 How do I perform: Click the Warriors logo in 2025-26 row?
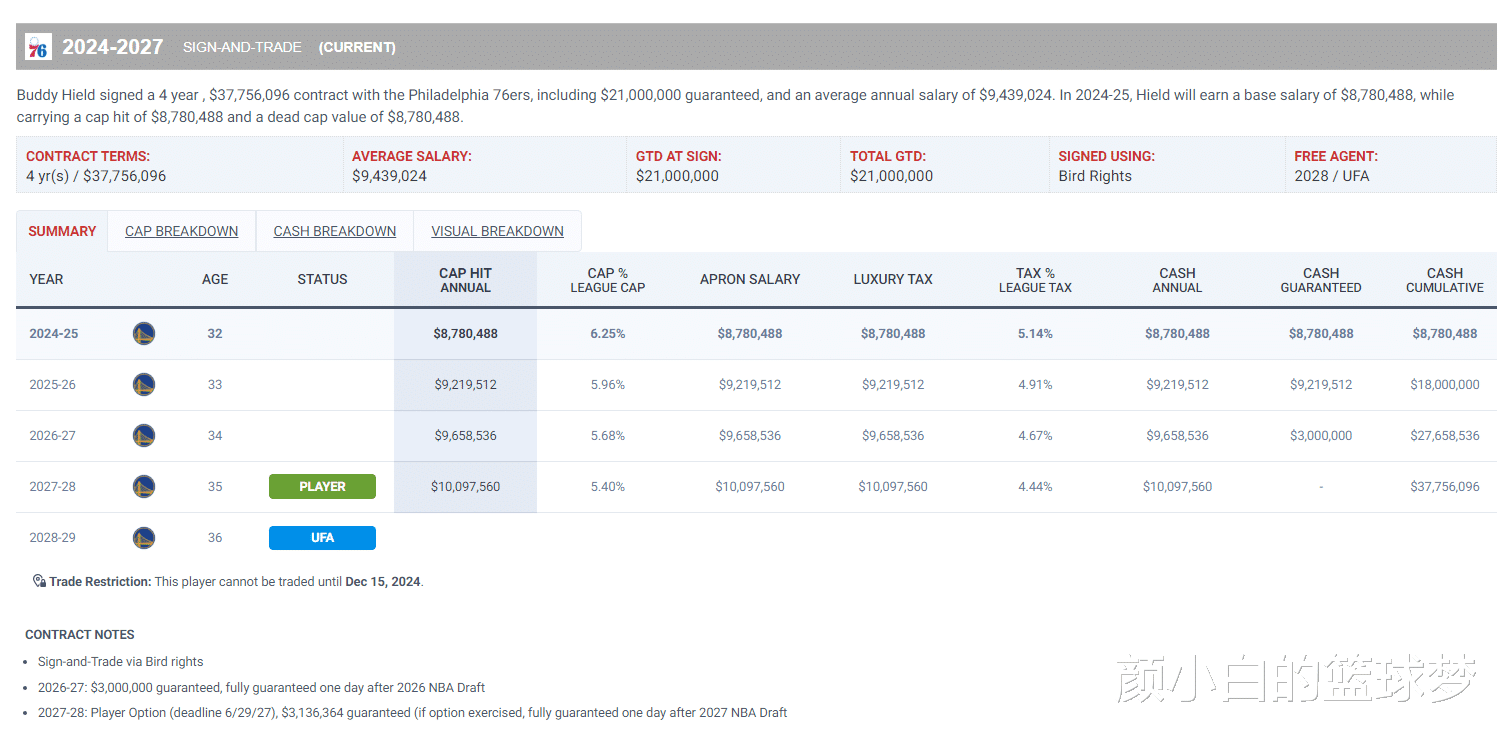tap(144, 384)
